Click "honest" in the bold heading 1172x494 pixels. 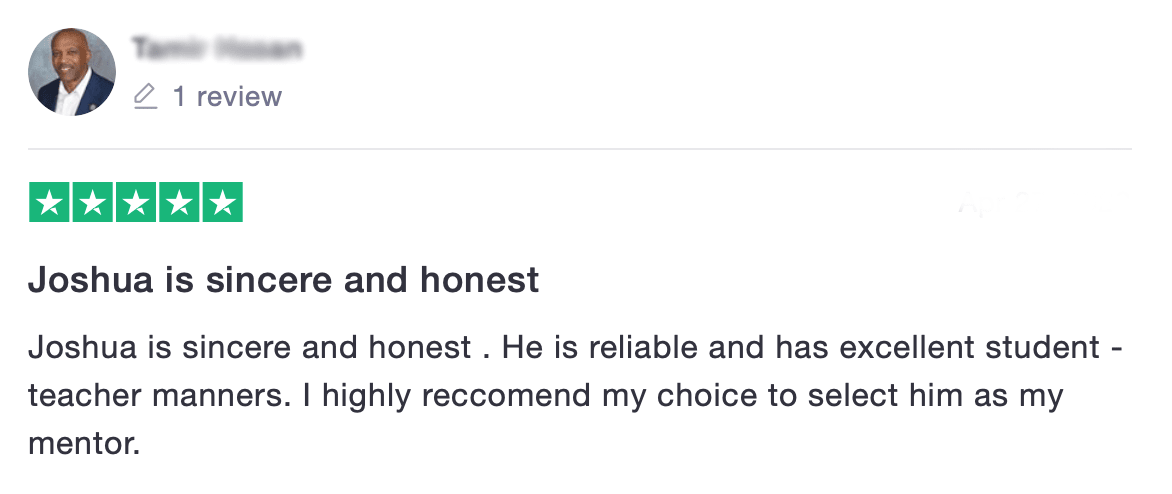(478, 280)
